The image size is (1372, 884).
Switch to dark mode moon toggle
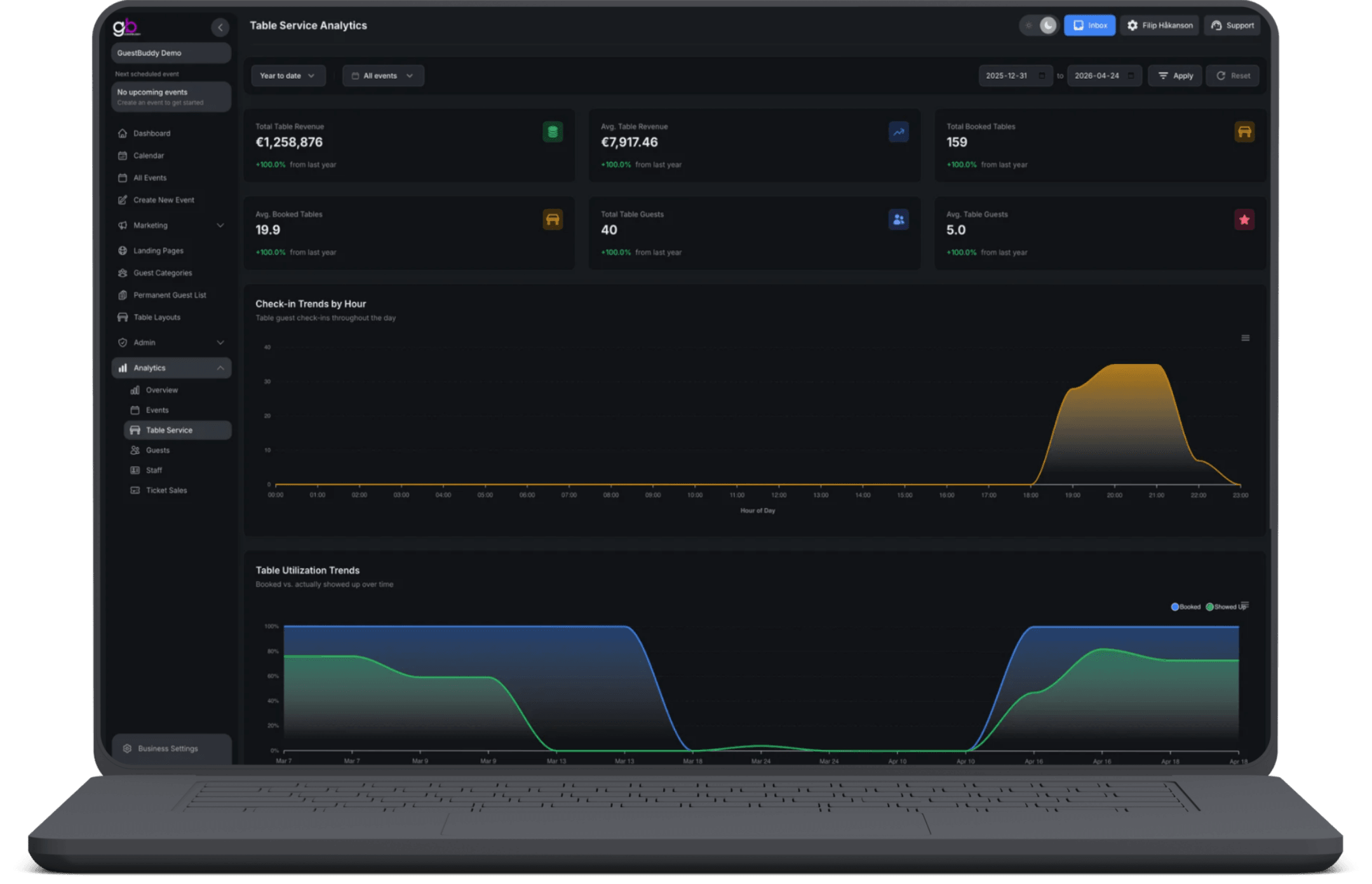1047,25
